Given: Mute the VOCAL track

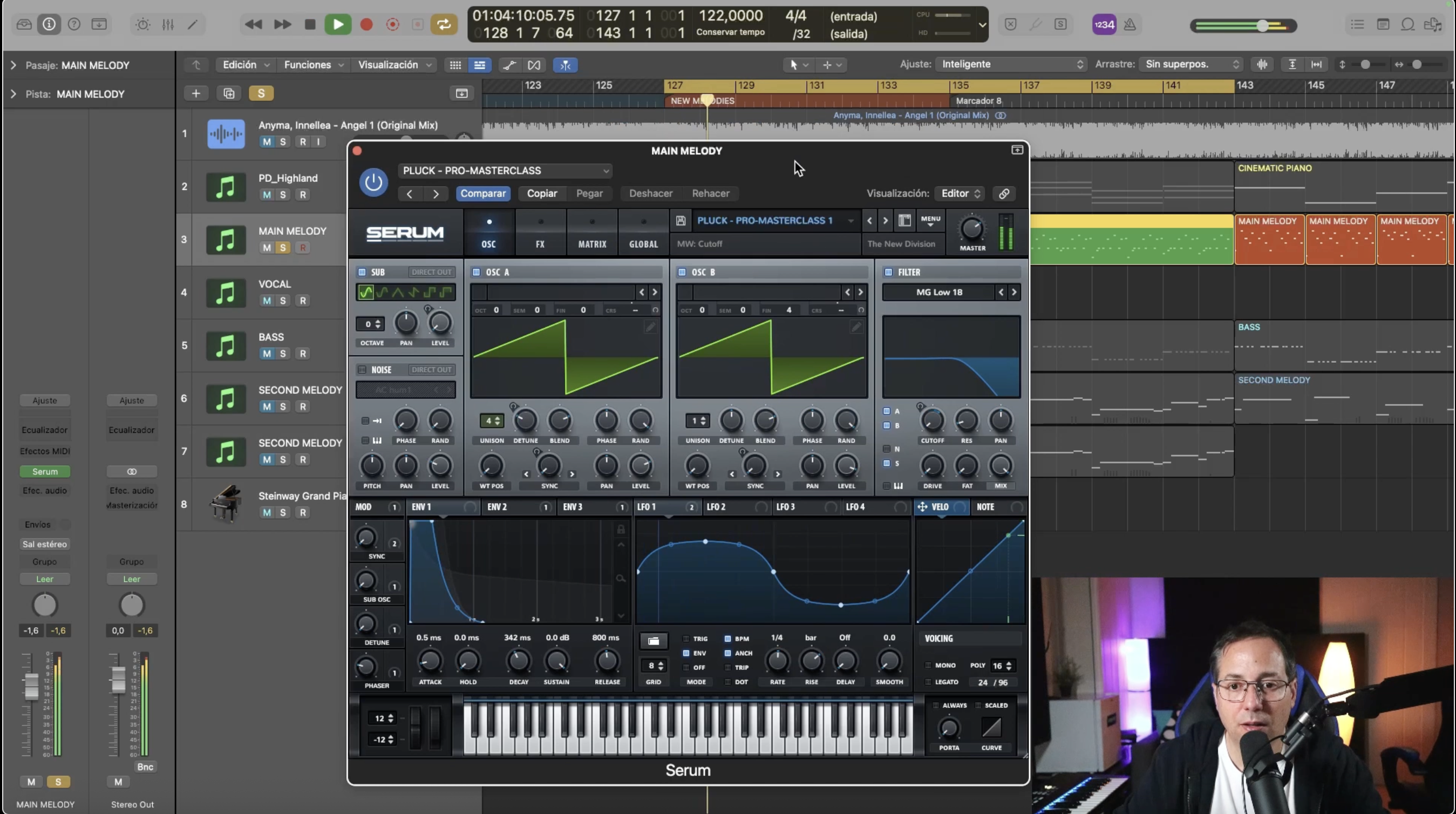Looking at the screenshot, I should 266,301.
